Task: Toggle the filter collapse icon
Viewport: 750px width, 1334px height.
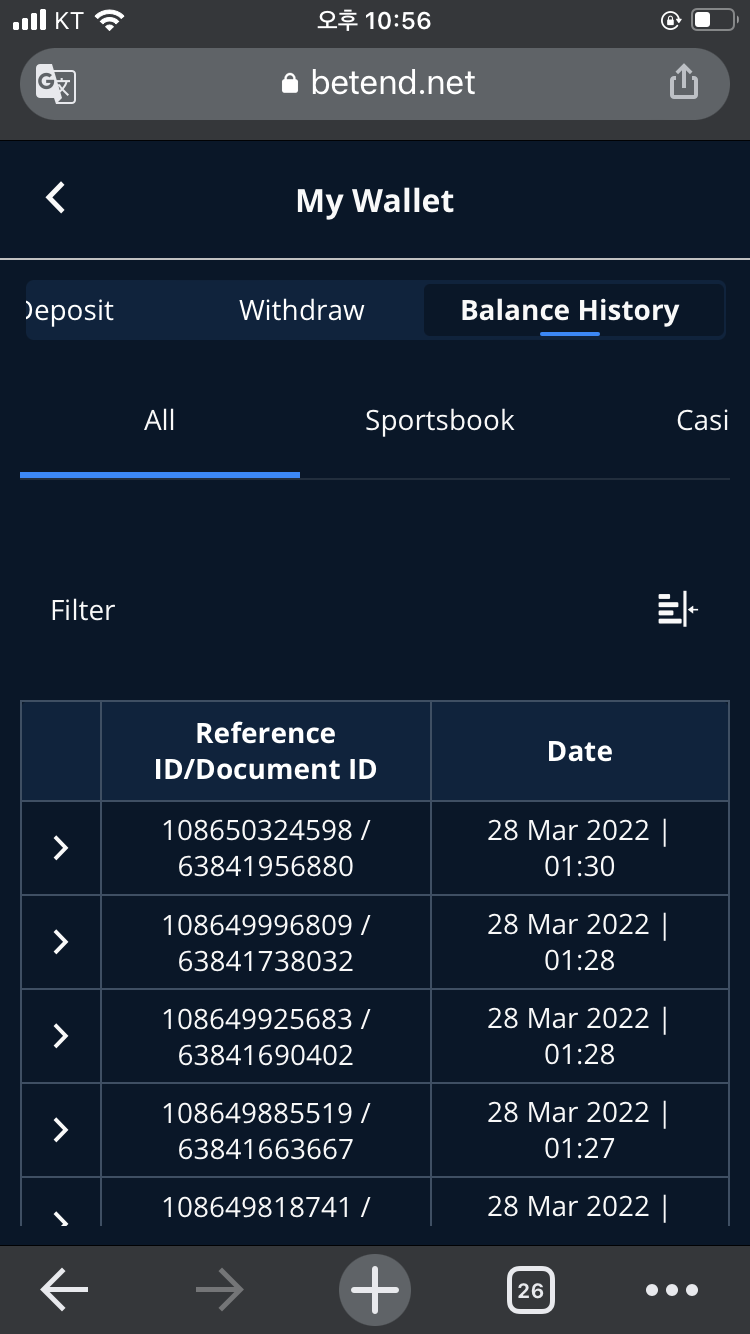Action: pyautogui.click(x=677, y=608)
